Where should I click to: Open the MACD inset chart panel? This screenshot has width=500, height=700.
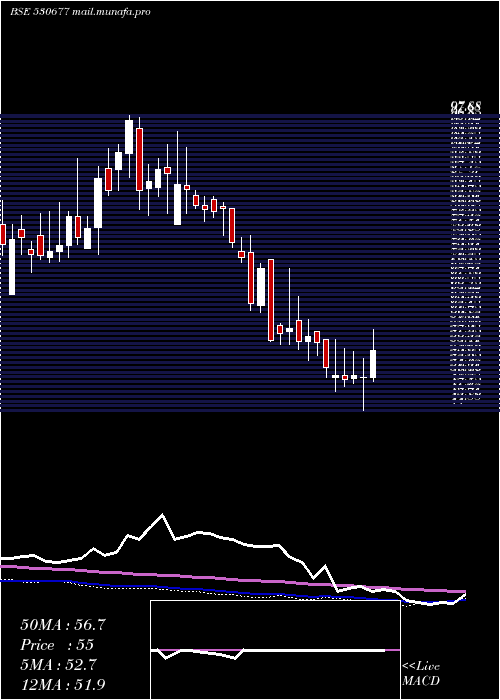(x=275, y=650)
